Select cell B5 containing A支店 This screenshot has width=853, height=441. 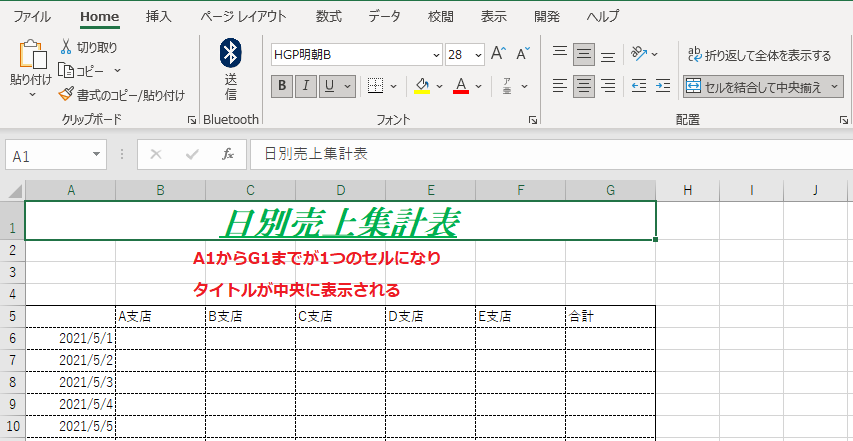pyautogui.click(x=160, y=316)
